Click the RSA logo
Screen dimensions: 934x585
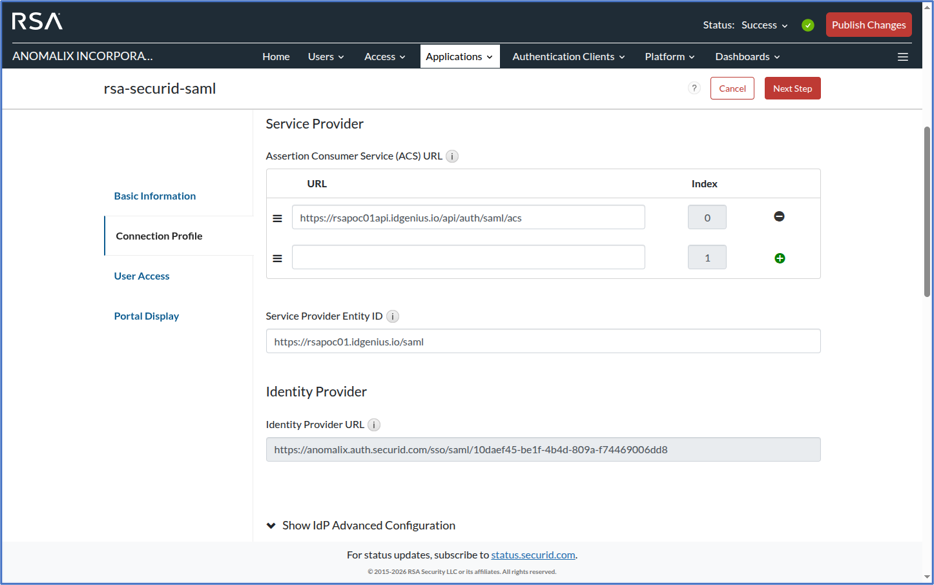pyautogui.click(x=37, y=21)
